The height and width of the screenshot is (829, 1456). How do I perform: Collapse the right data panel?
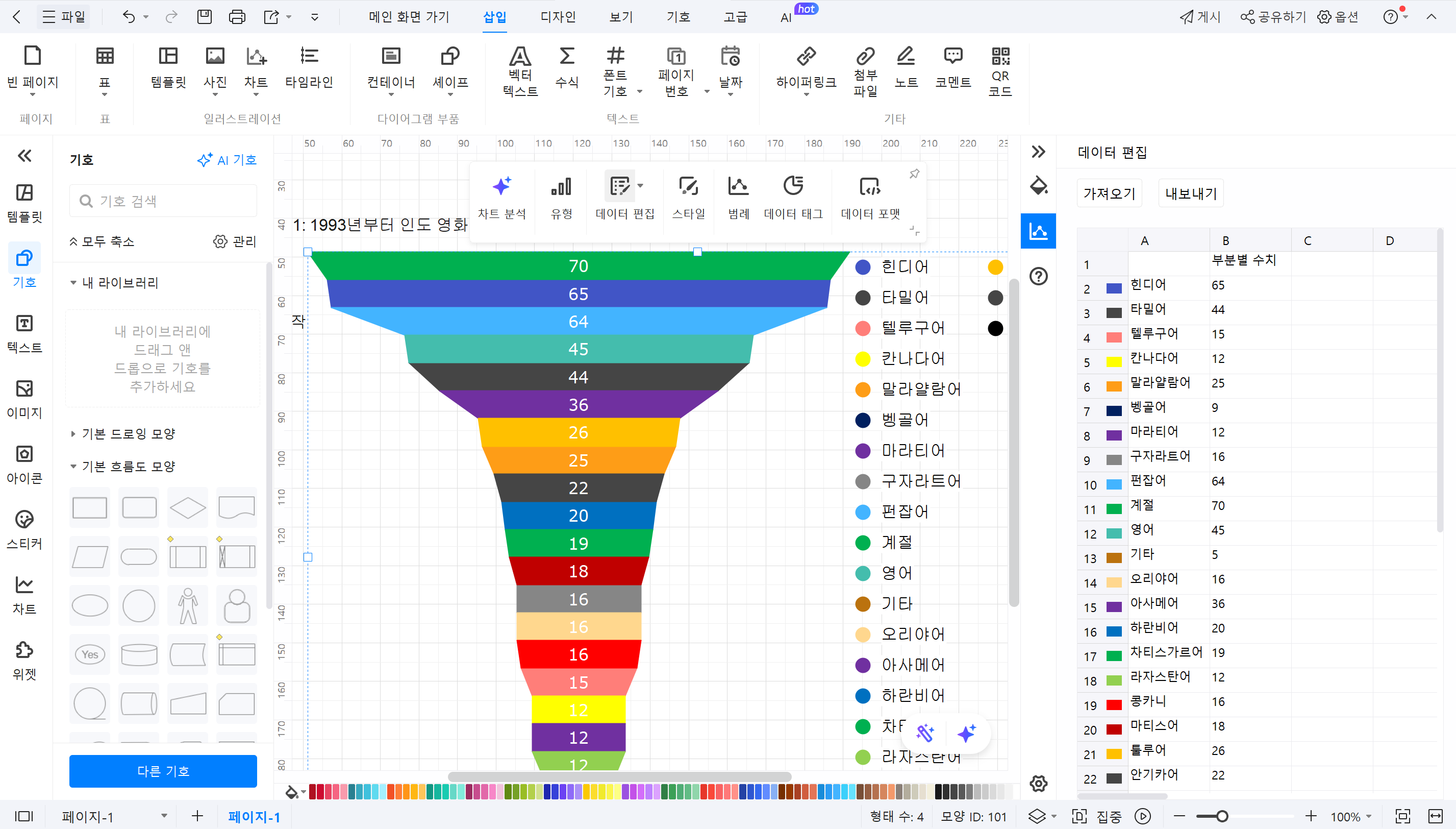(1038, 152)
